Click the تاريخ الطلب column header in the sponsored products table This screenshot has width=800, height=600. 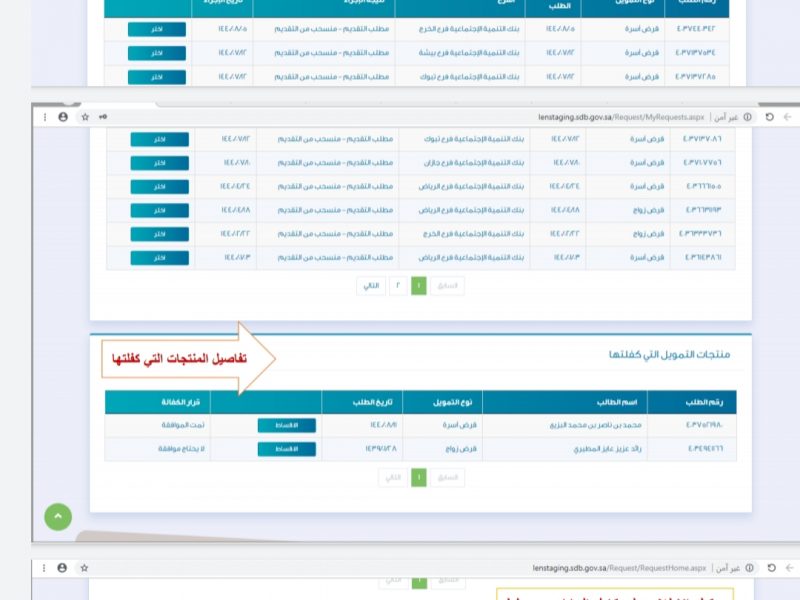(362, 402)
